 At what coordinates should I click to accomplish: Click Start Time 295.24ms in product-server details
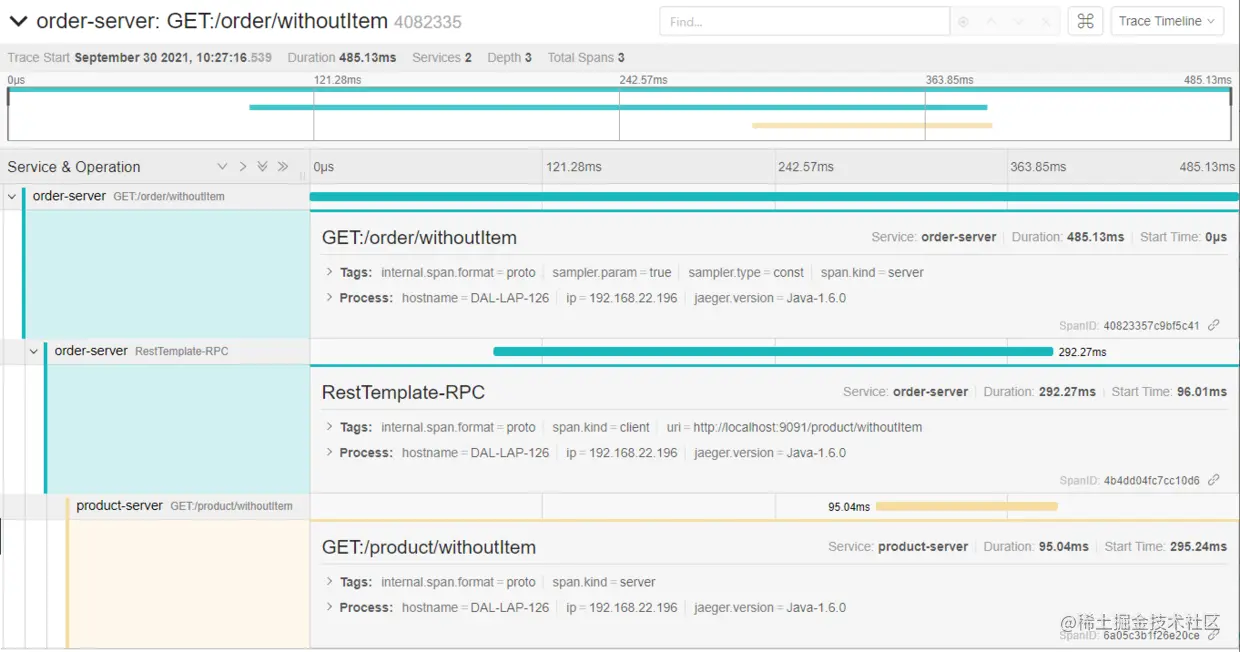click(x=1165, y=547)
